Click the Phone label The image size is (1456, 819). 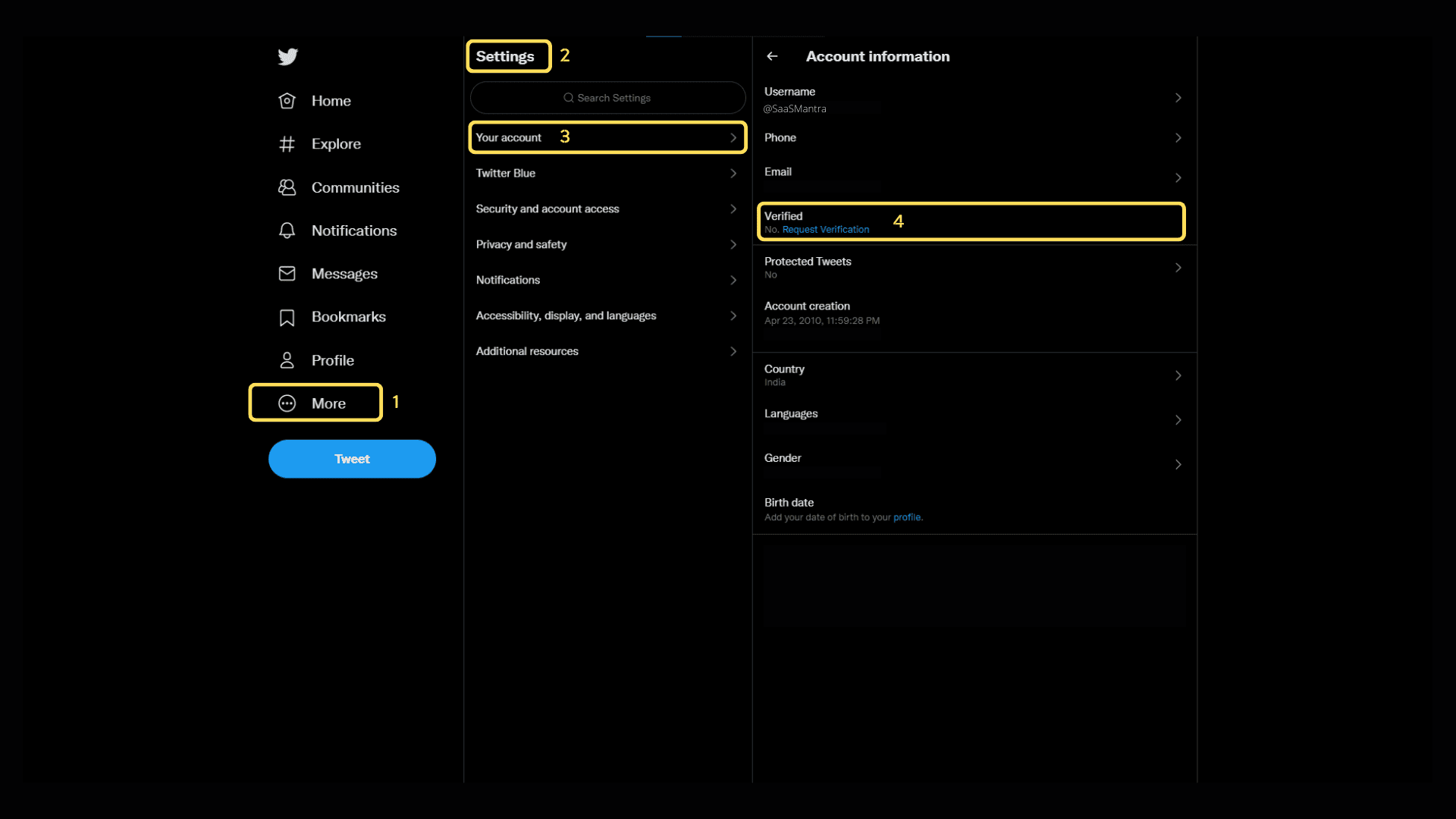click(x=780, y=138)
